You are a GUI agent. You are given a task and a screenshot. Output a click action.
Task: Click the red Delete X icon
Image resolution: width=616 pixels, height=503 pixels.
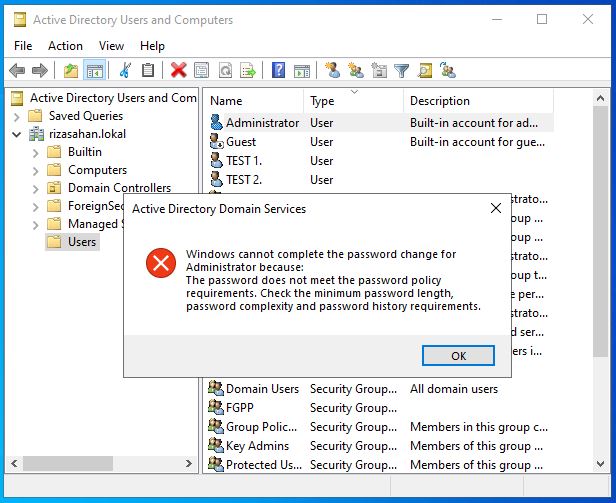[x=179, y=71]
